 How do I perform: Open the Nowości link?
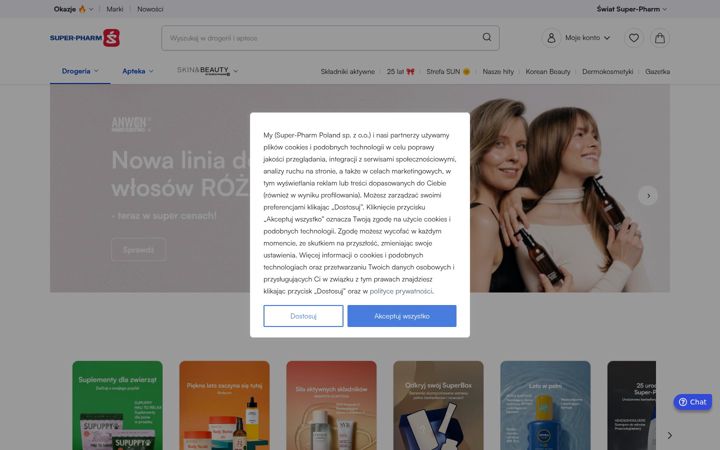(150, 9)
